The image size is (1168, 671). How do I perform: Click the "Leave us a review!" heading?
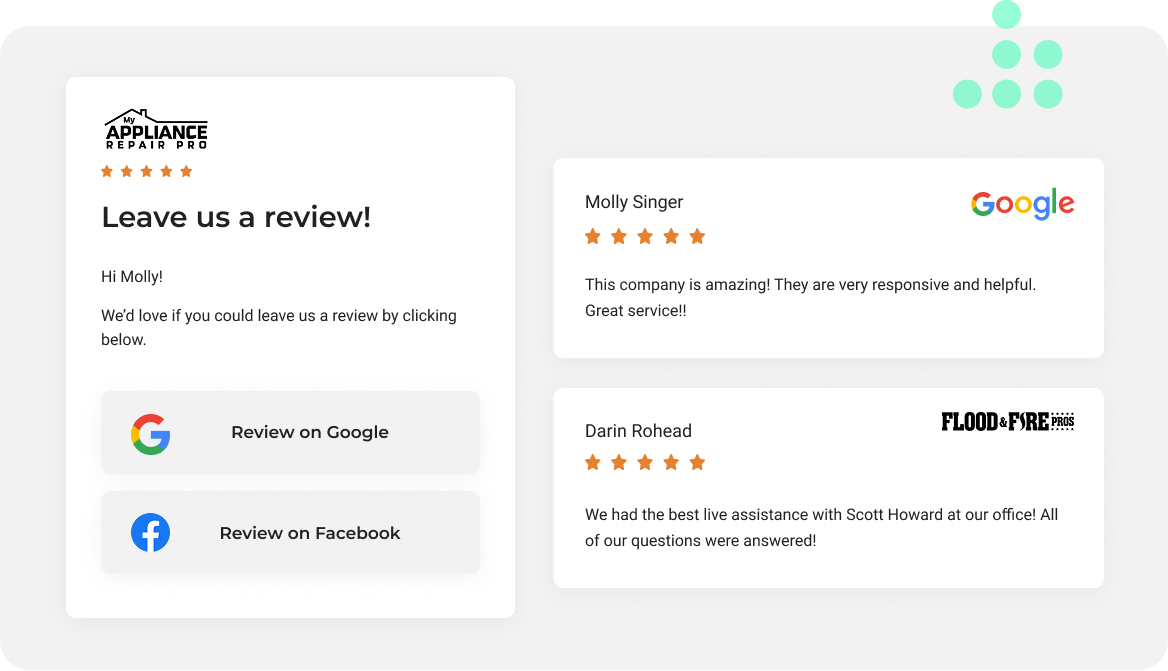click(x=236, y=217)
